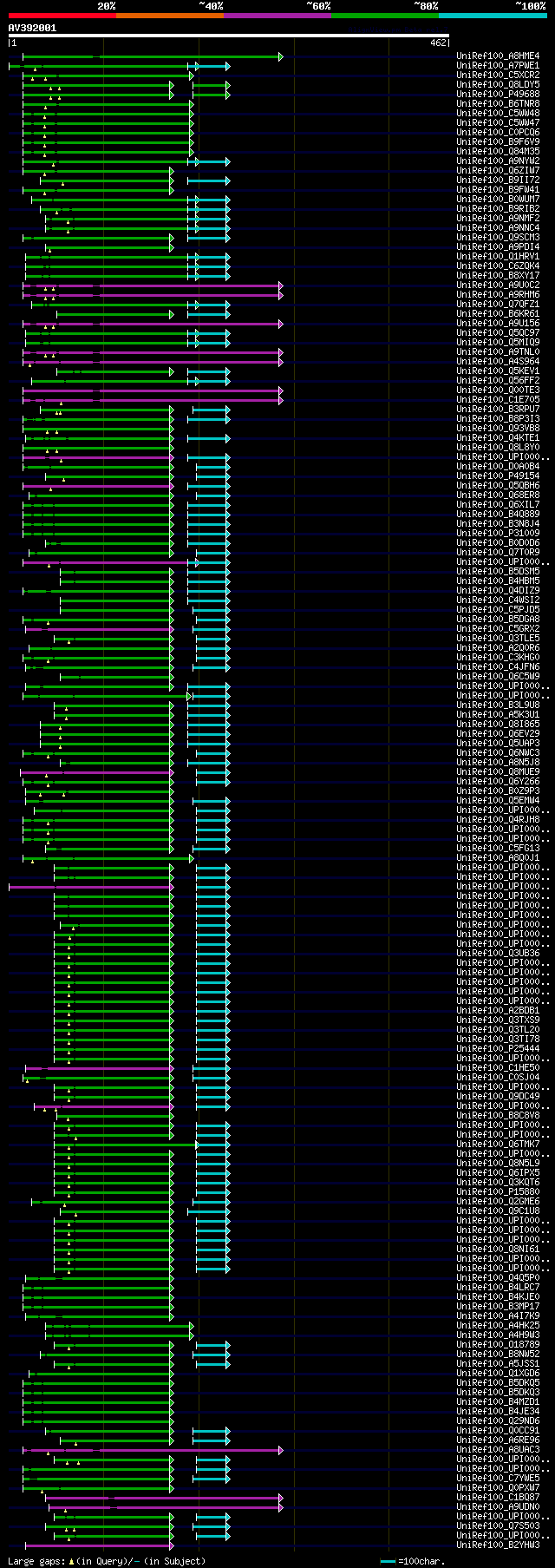Open UniRef100_A9U156 label
555x1568 pixels.
pos(498,324)
